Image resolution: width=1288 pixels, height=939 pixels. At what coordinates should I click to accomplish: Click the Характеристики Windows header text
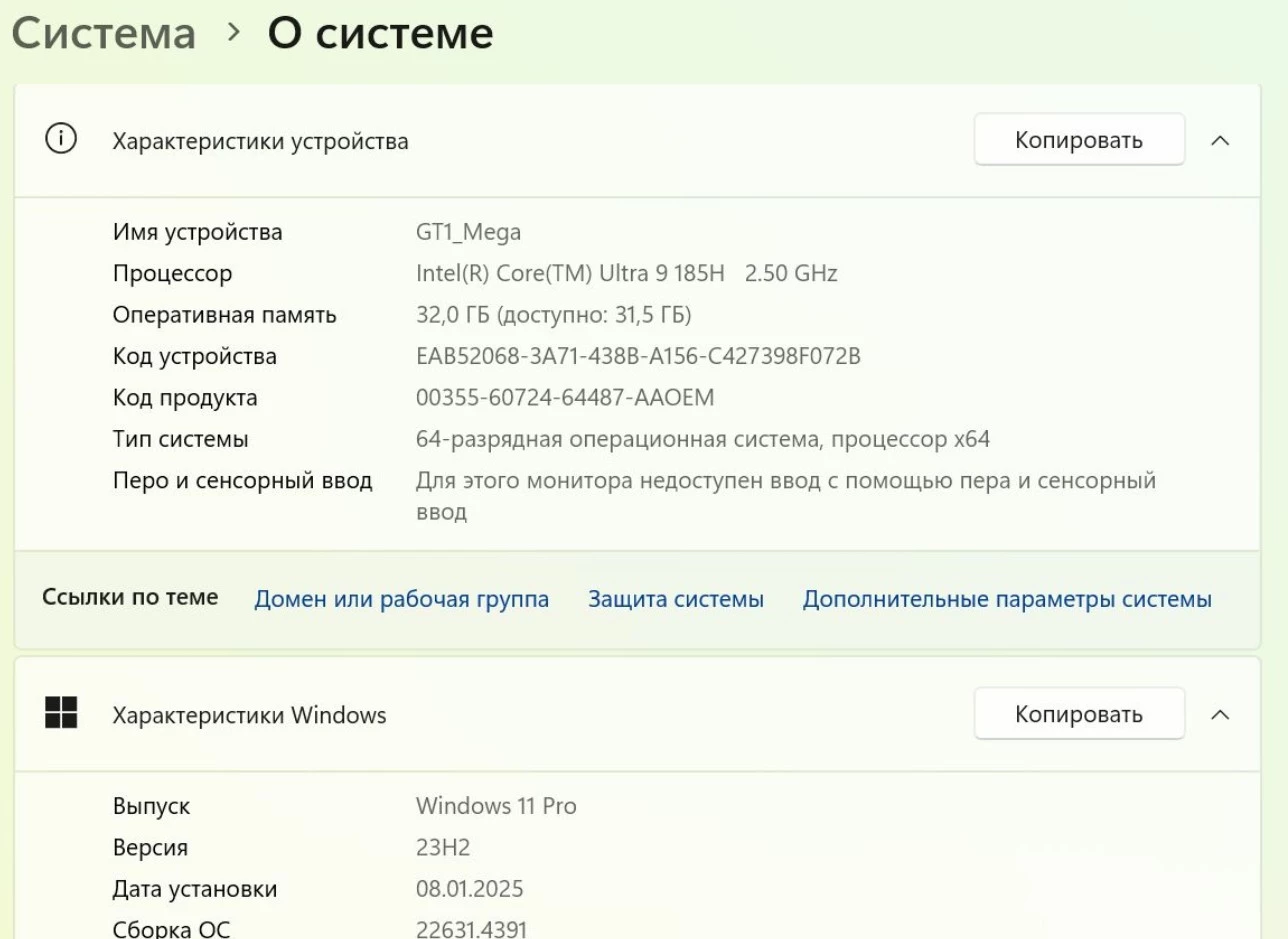pyautogui.click(x=249, y=715)
